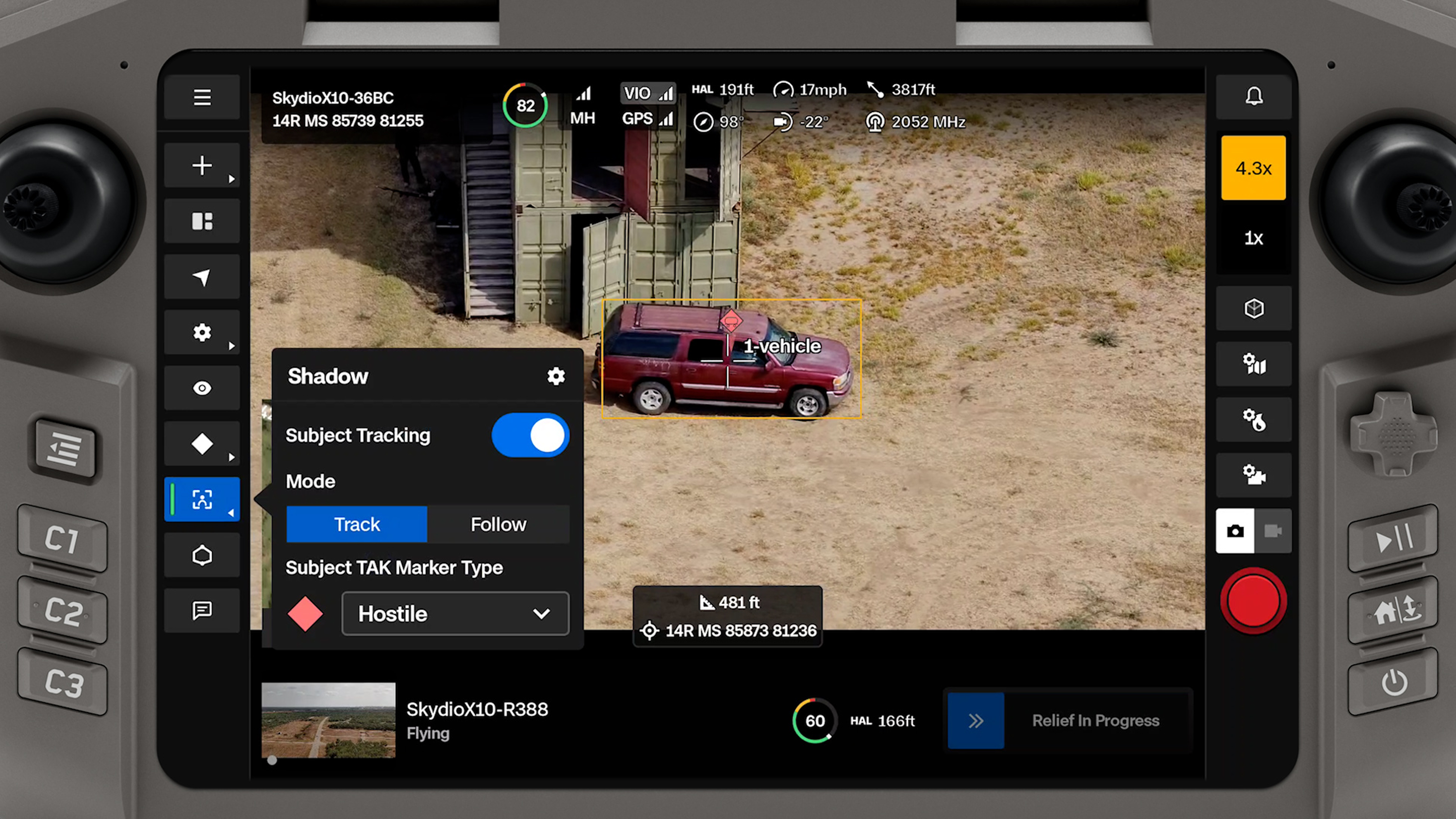Click the VIO signal indicator
The width and height of the screenshot is (1456, 819).
tap(648, 93)
